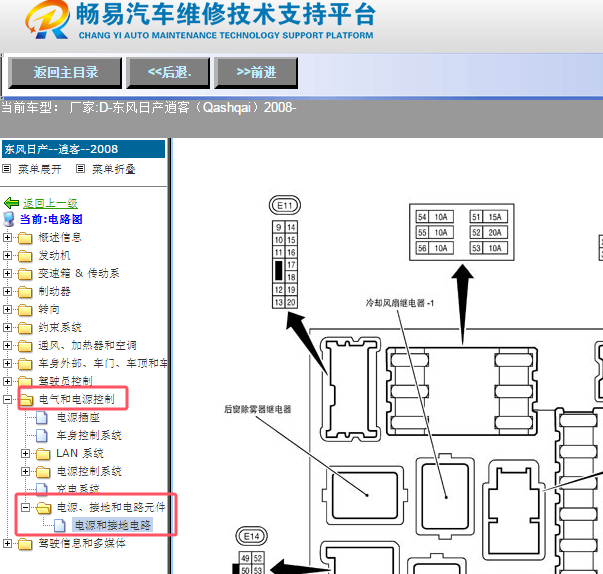Click the E14 connector label in diagram

pos(252,536)
